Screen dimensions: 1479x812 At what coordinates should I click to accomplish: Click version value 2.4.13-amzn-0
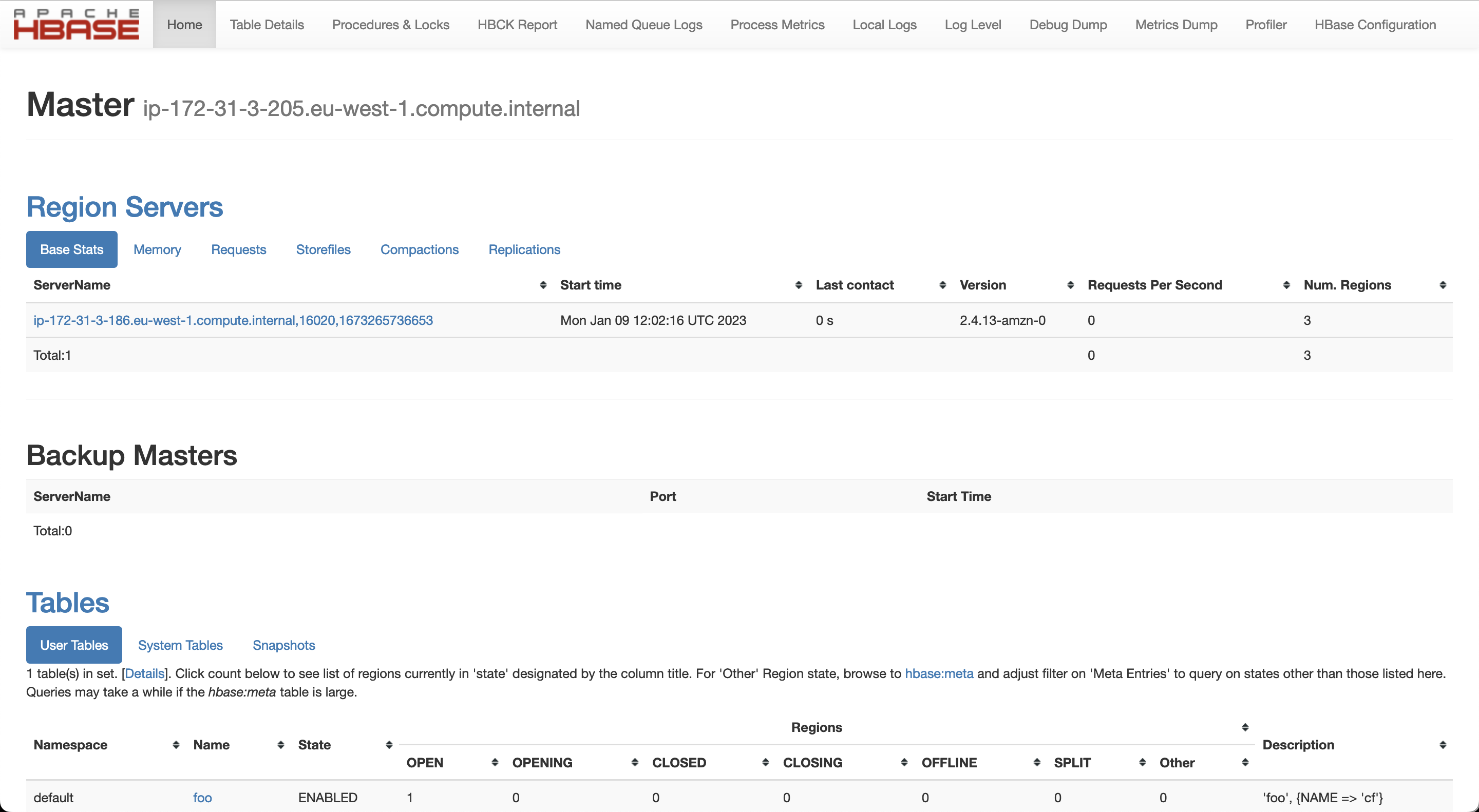[x=1002, y=320]
